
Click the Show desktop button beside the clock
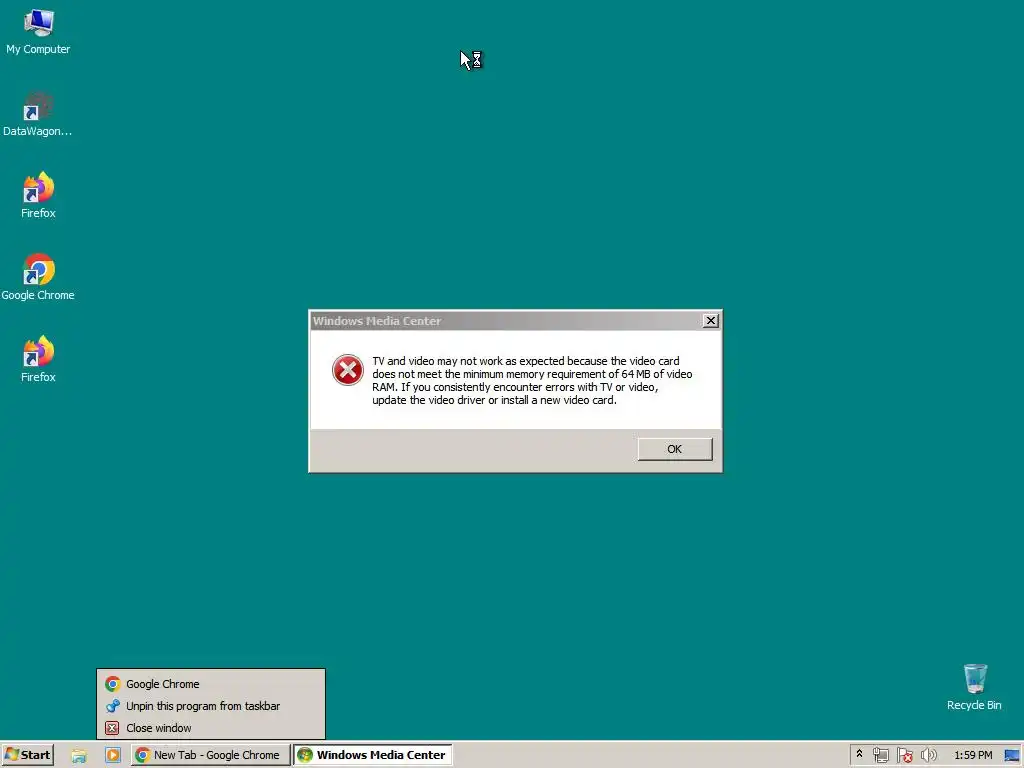pos(1012,756)
